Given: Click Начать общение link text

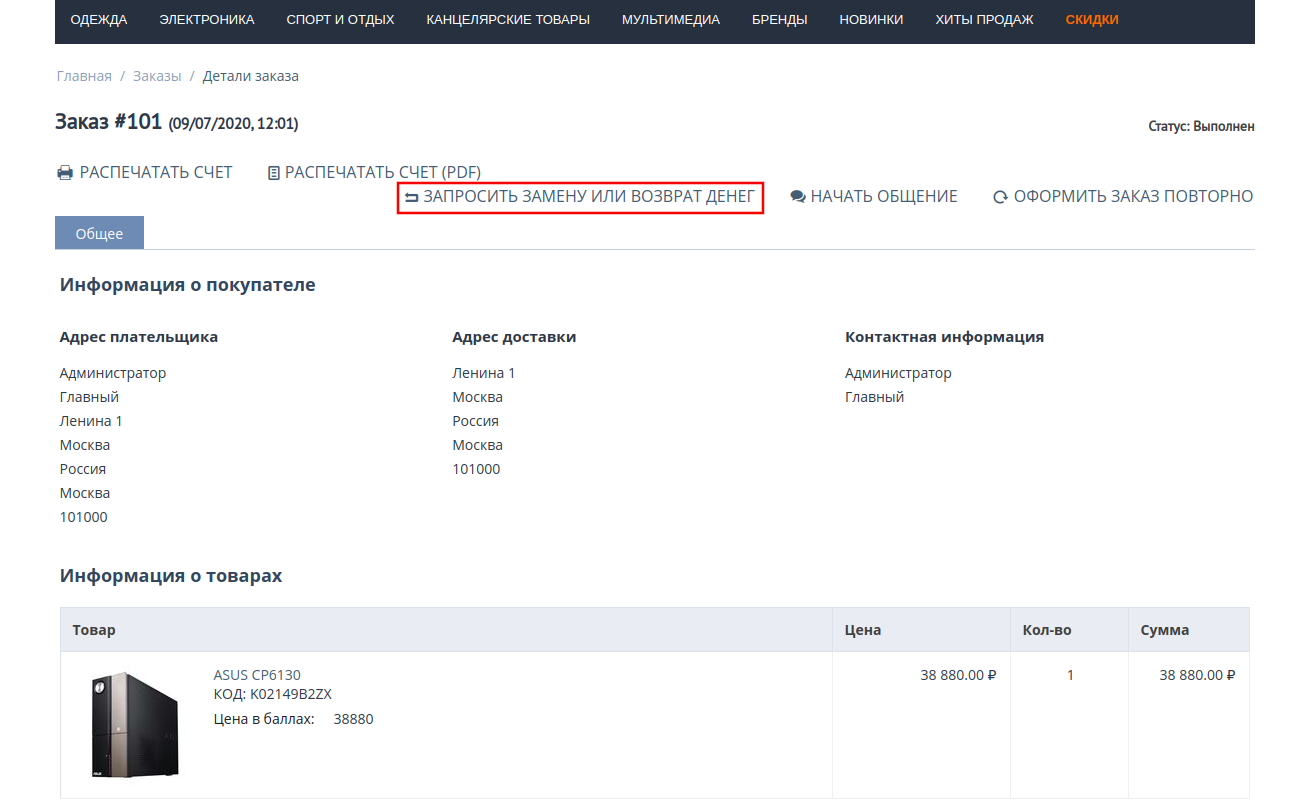Looking at the screenshot, I should 884,197.
